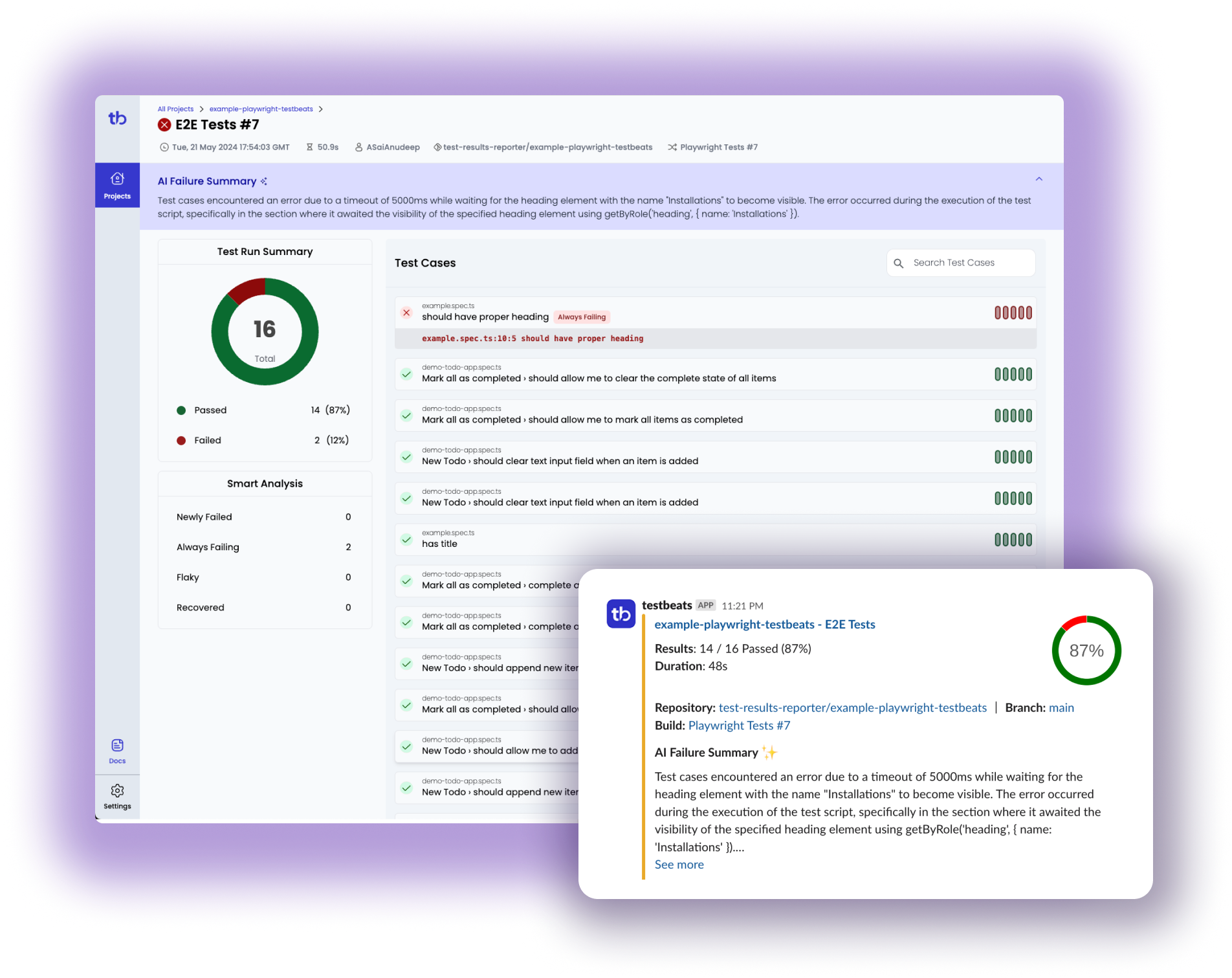Click the shuffle icon beside Playwright Tests #7

672,148
